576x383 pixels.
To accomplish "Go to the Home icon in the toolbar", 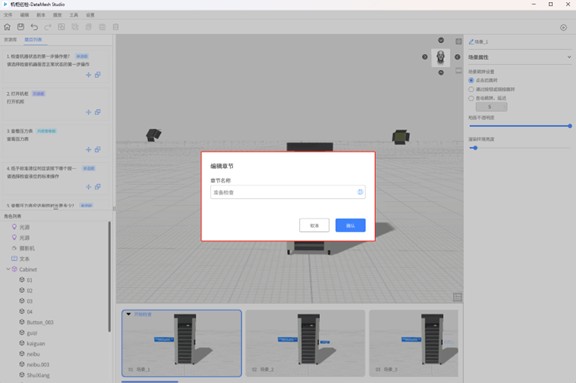I will (7, 27).
